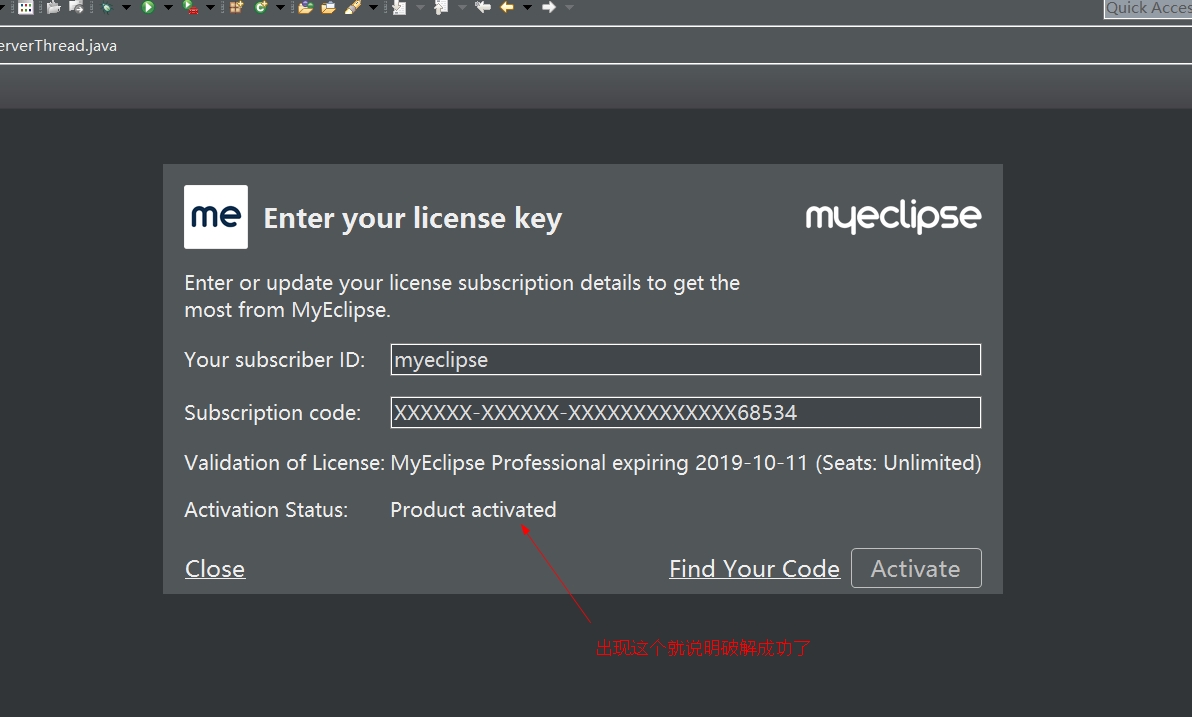Open the New Java Class dropdown arrow
The image size is (1192, 717).
(280, 8)
